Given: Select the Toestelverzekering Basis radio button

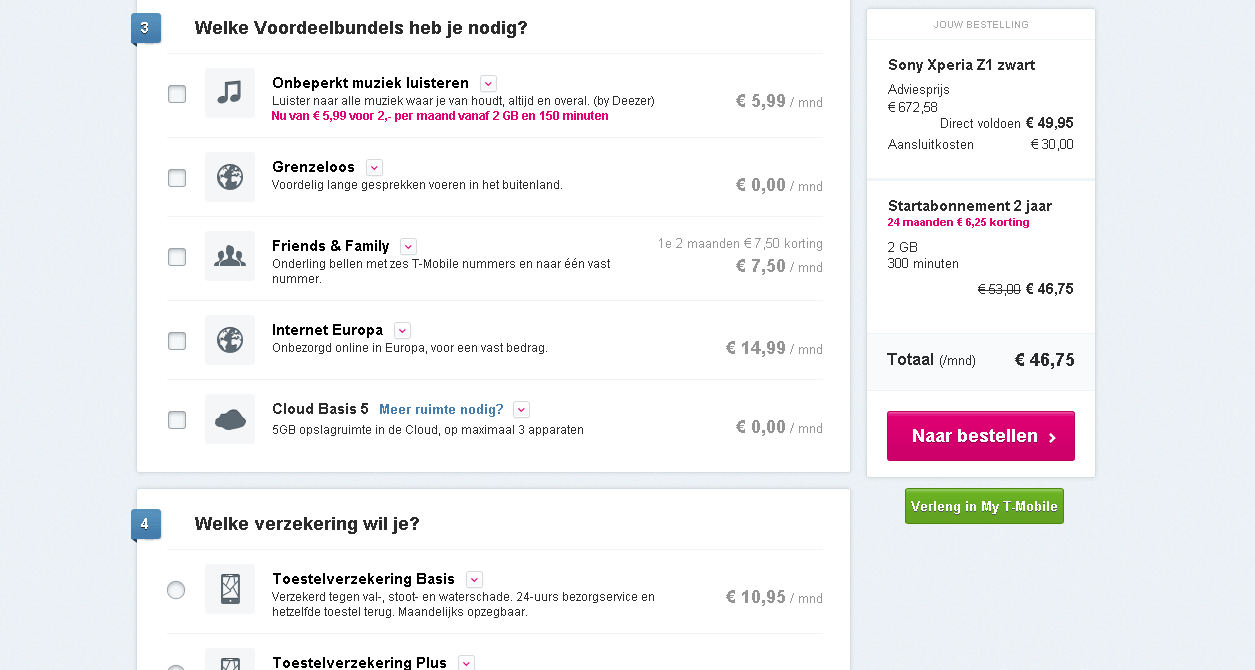Looking at the screenshot, I should [x=176, y=590].
